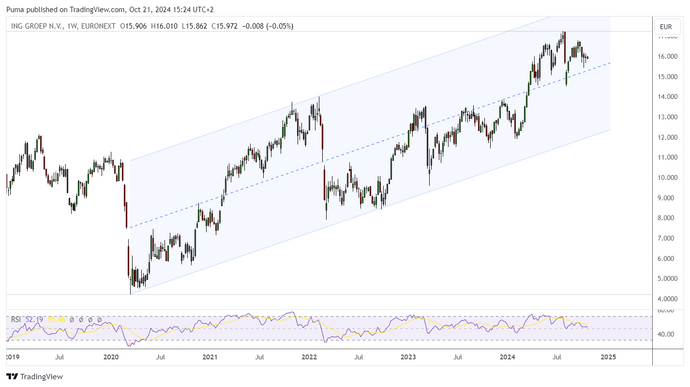Image resolution: width=690 pixels, height=387 pixels.
Task: Click the 7.000 price axis label
Action: point(667,238)
